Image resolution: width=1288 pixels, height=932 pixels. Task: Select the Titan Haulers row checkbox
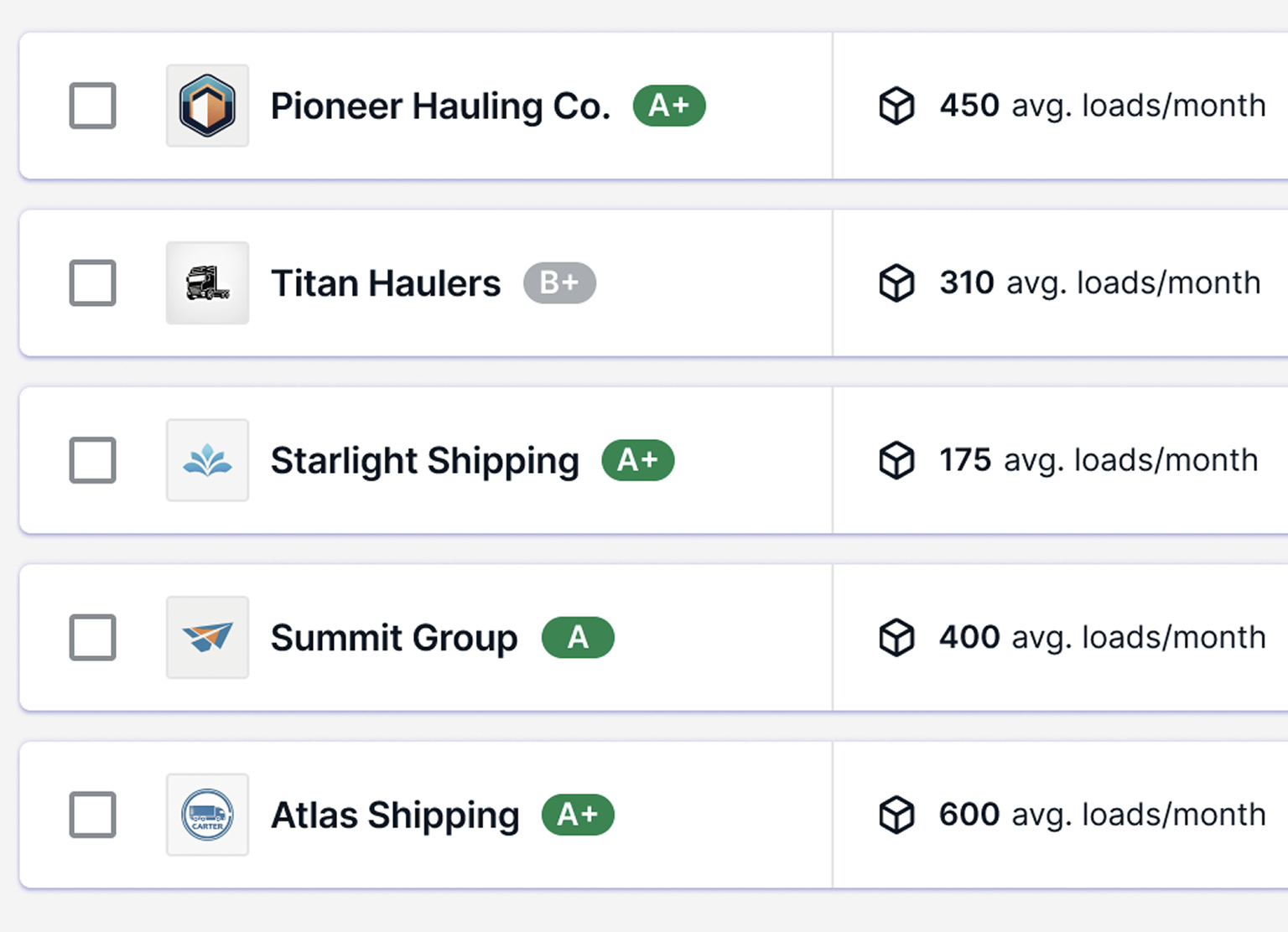coord(92,283)
